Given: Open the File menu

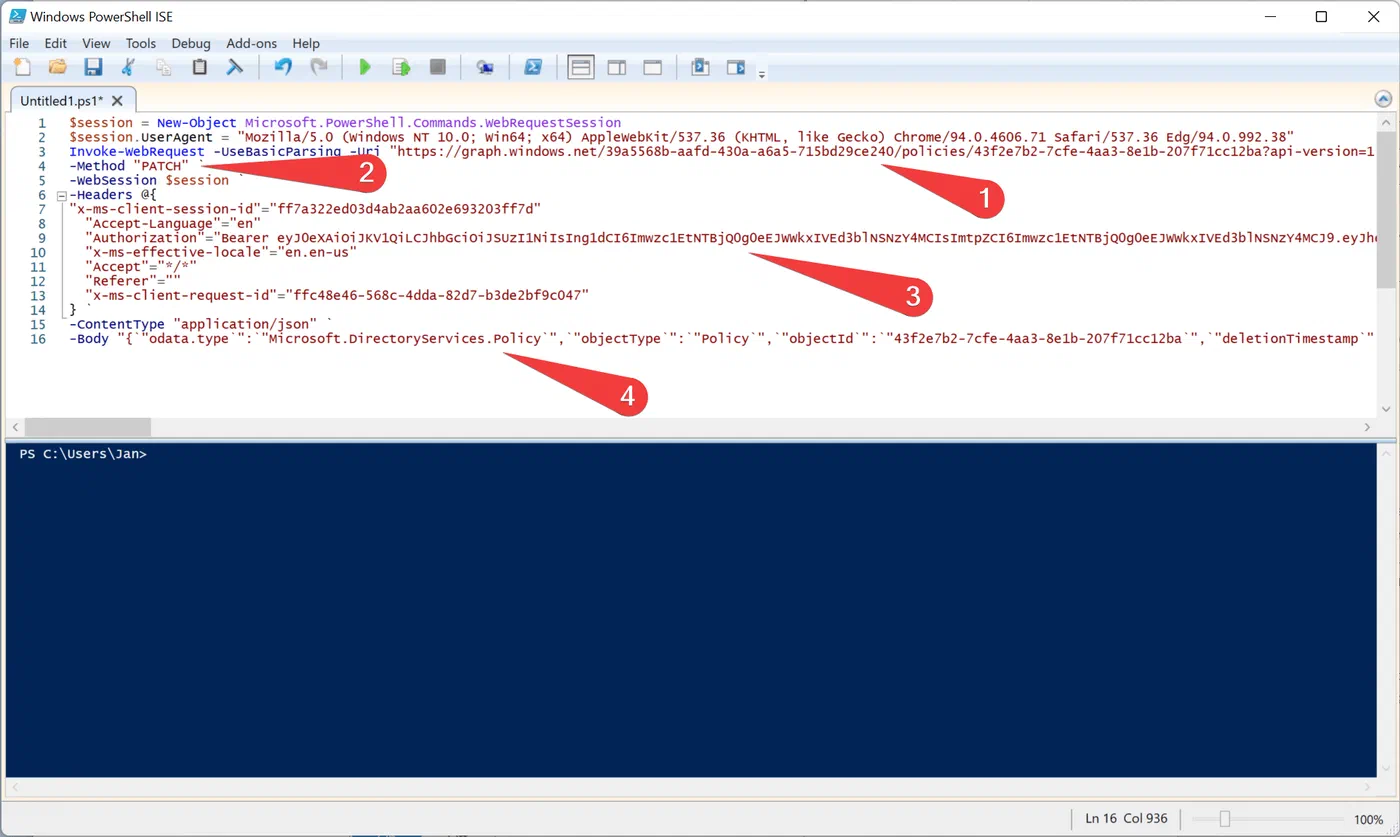Looking at the screenshot, I should tap(19, 43).
